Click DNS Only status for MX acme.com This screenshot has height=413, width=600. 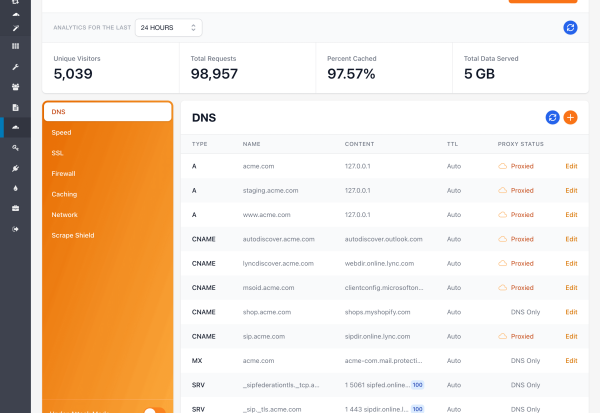click(x=525, y=361)
